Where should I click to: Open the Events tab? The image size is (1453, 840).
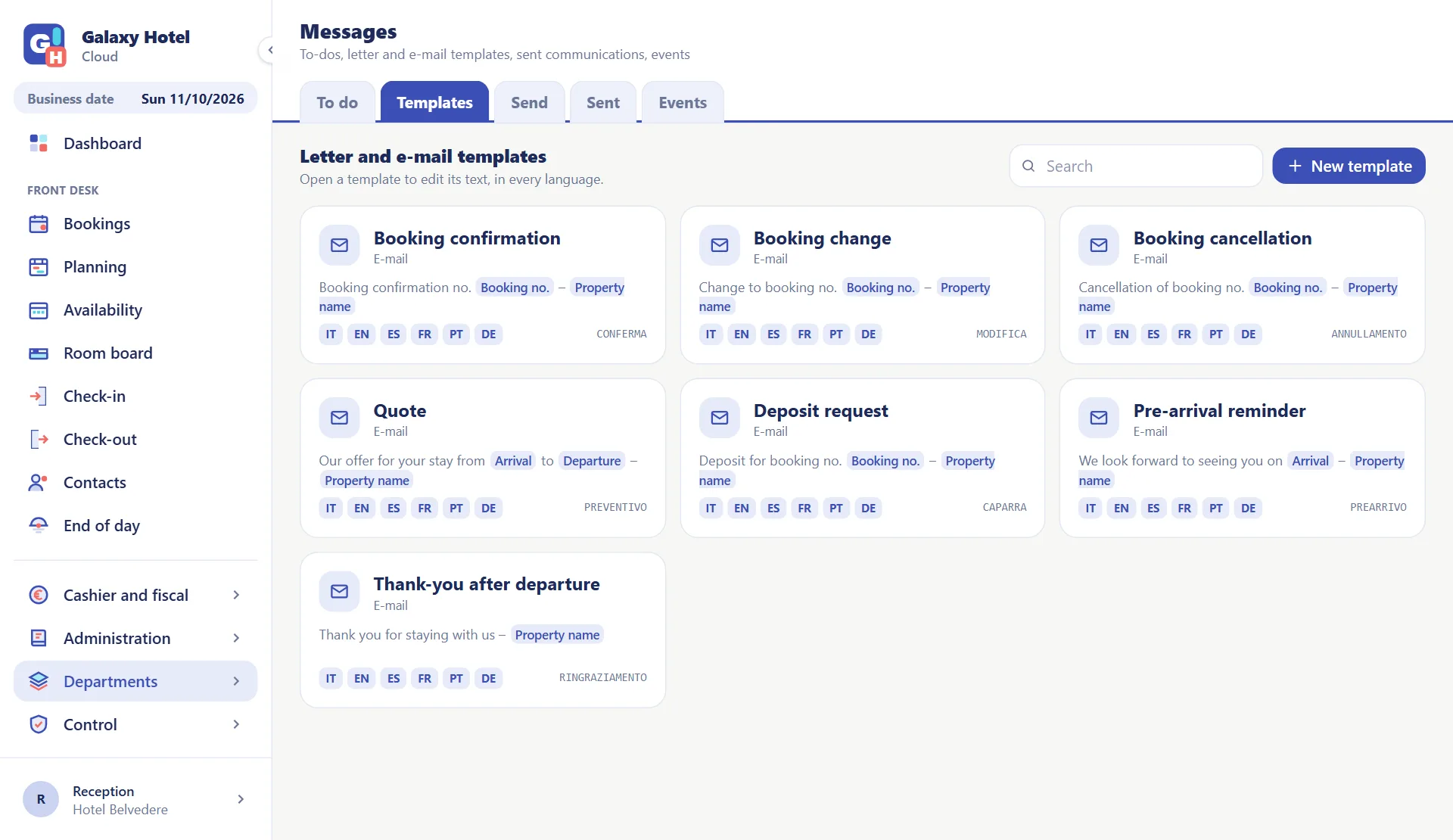coord(683,102)
